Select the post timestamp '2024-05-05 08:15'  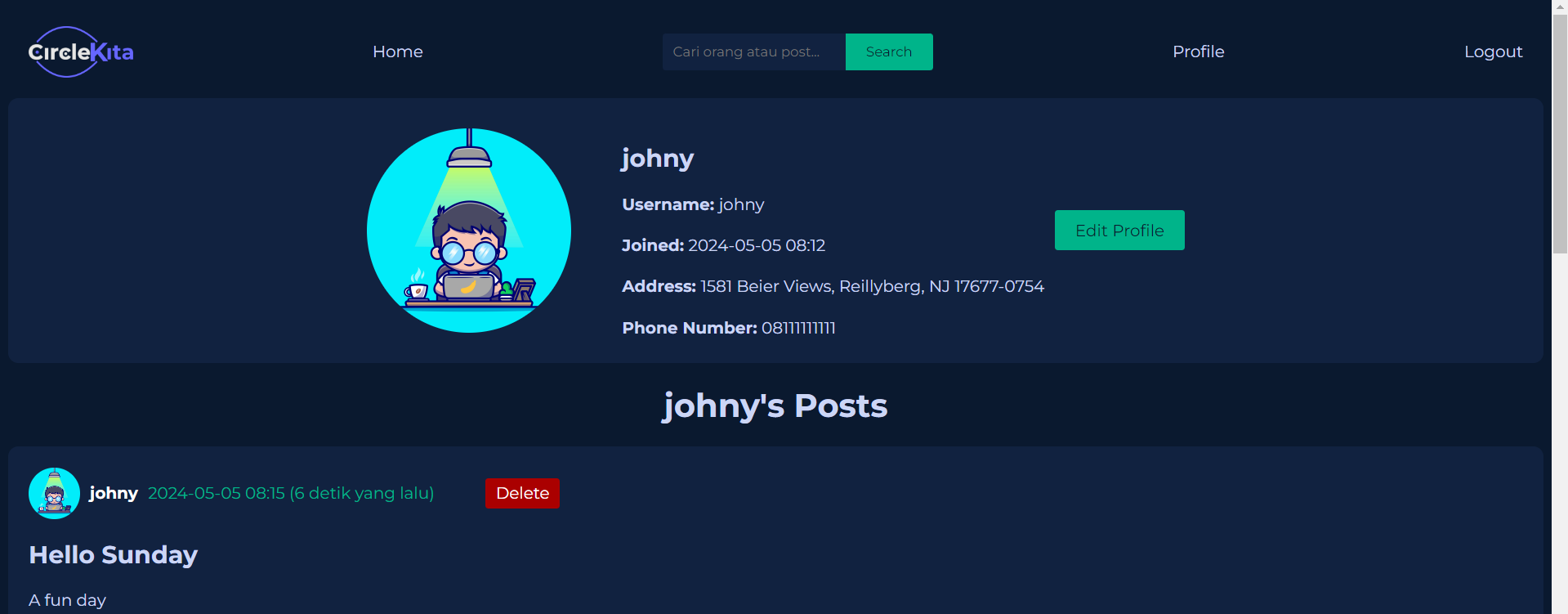click(x=217, y=493)
